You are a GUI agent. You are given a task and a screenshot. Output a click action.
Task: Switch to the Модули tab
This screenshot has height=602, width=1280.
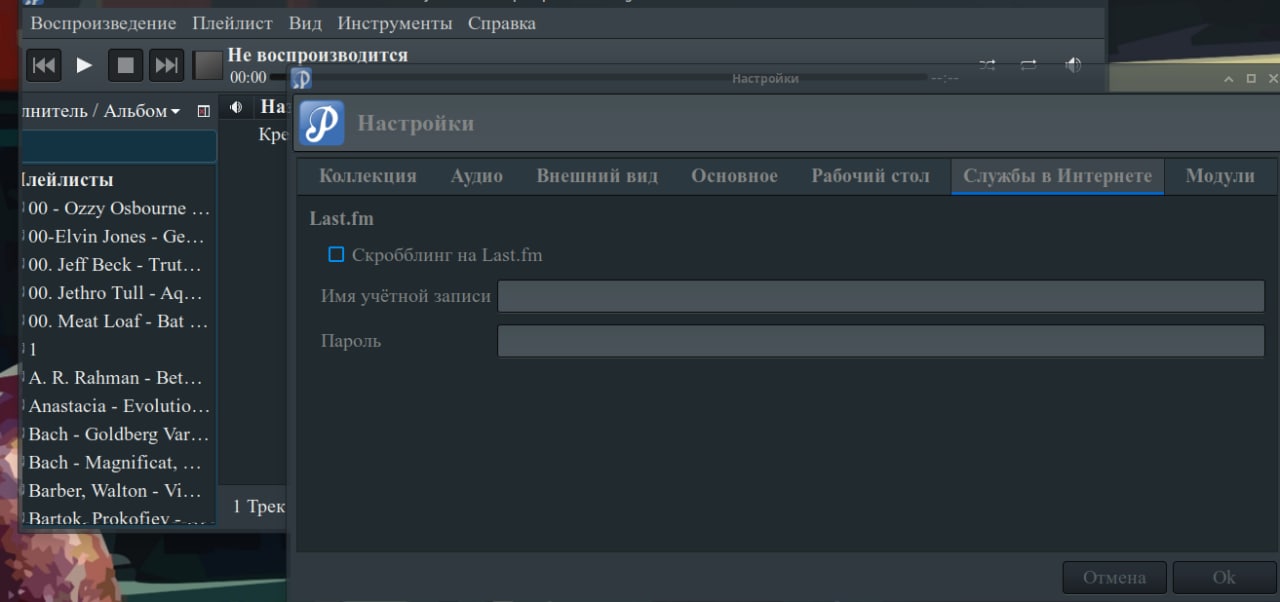click(x=1220, y=176)
